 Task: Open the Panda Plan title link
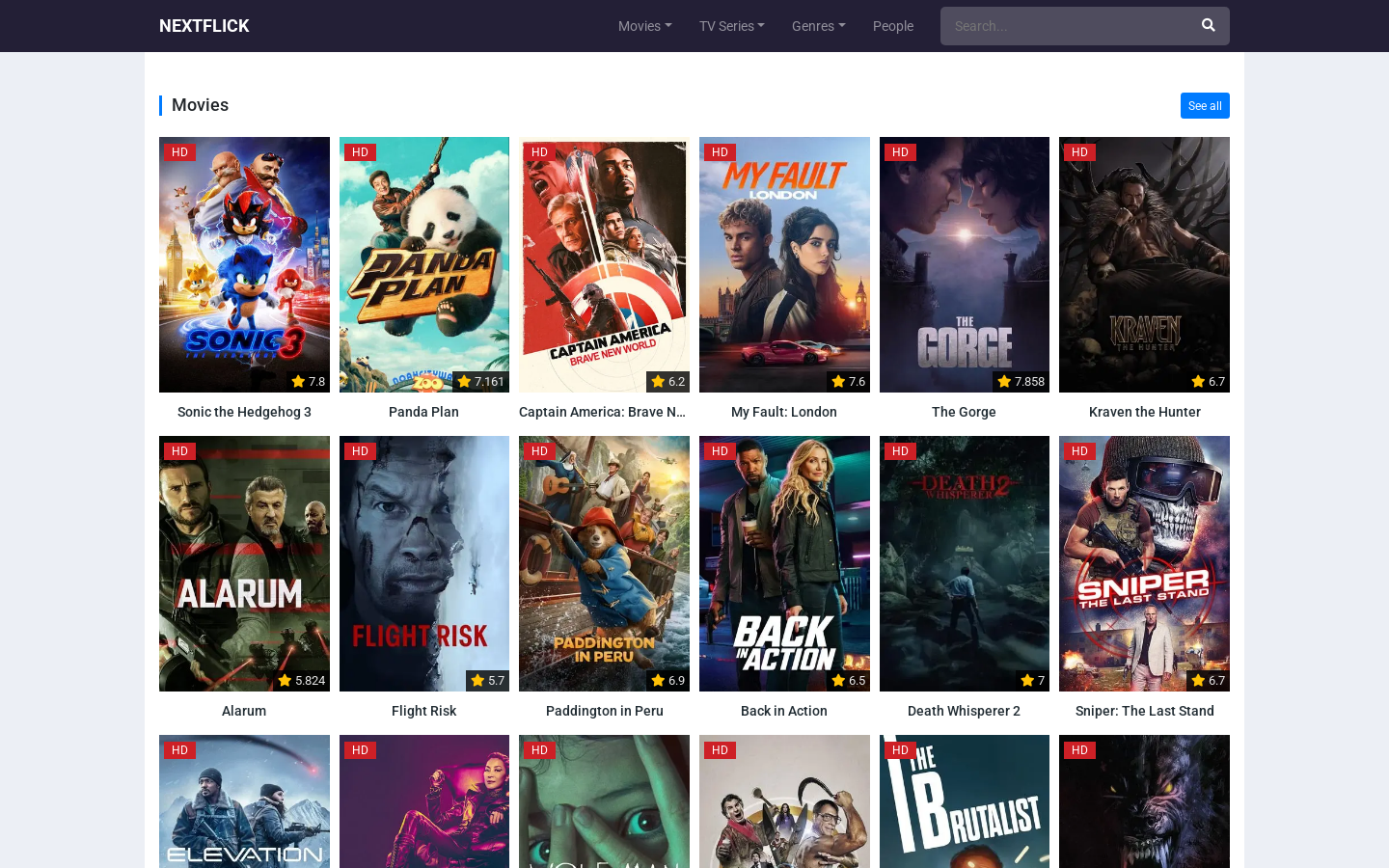(x=423, y=412)
